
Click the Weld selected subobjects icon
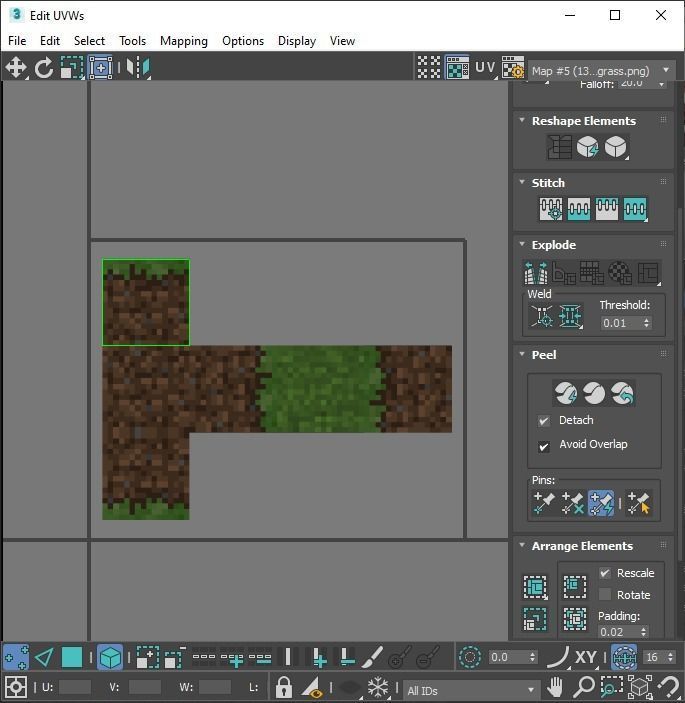pyautogui.click(x=570, y=317)
